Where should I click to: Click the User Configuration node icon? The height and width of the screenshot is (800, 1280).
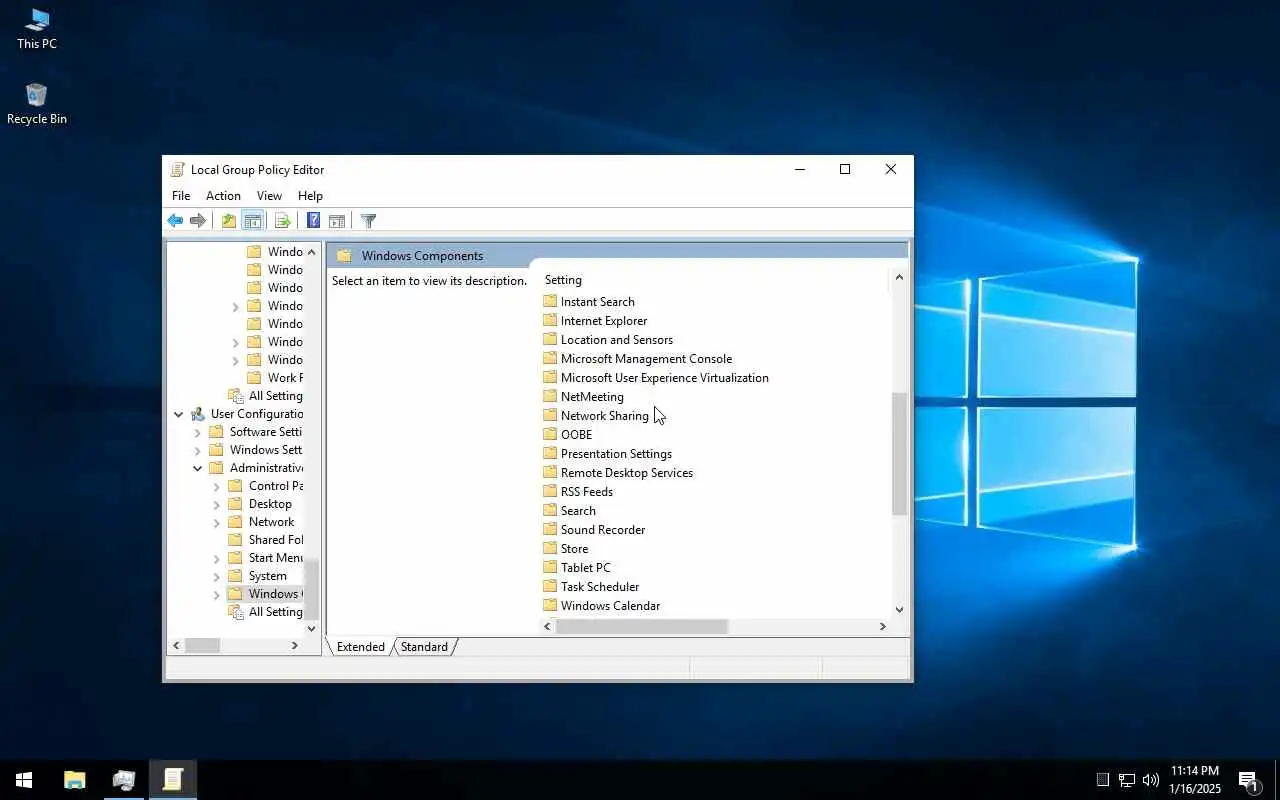click(x=197, y=414)
